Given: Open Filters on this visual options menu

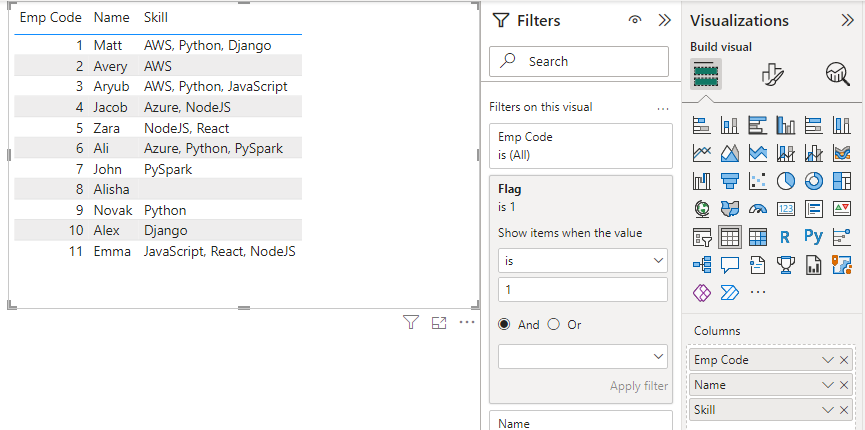Looking at the screenshot, I should pos(663,109).
